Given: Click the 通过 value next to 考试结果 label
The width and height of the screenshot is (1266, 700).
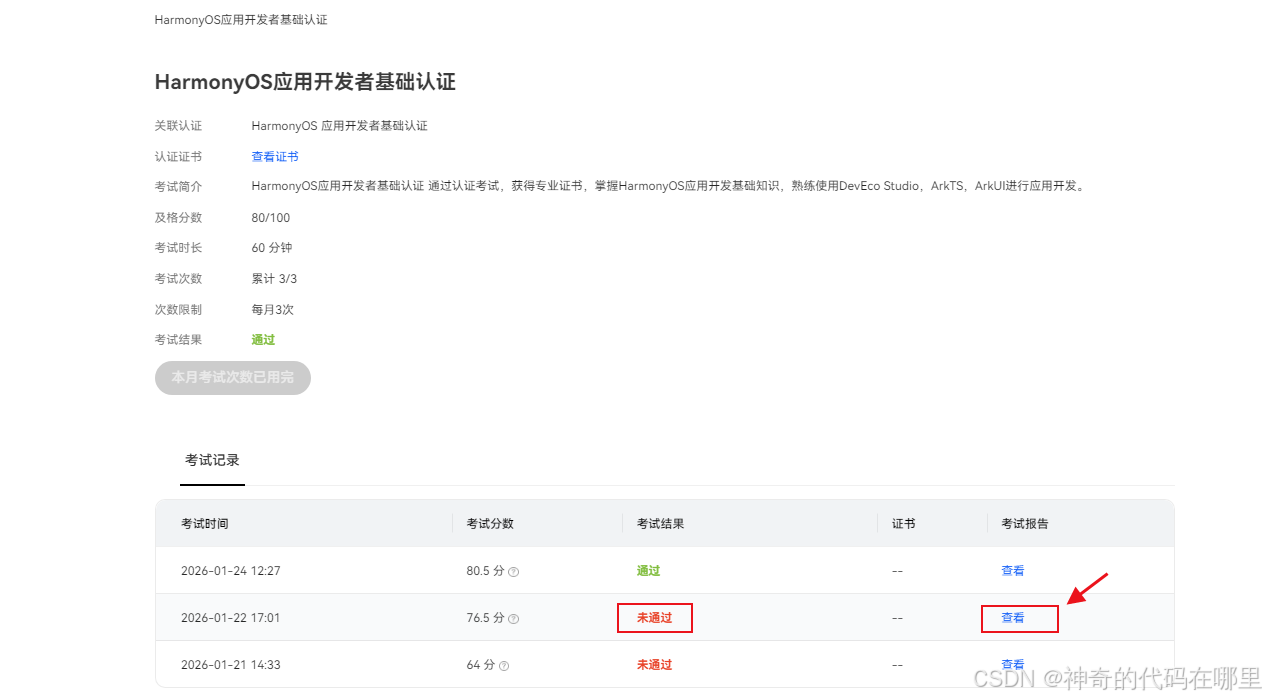Looking at the screenshot, I should pyautogui.click(x=263, y=340).
